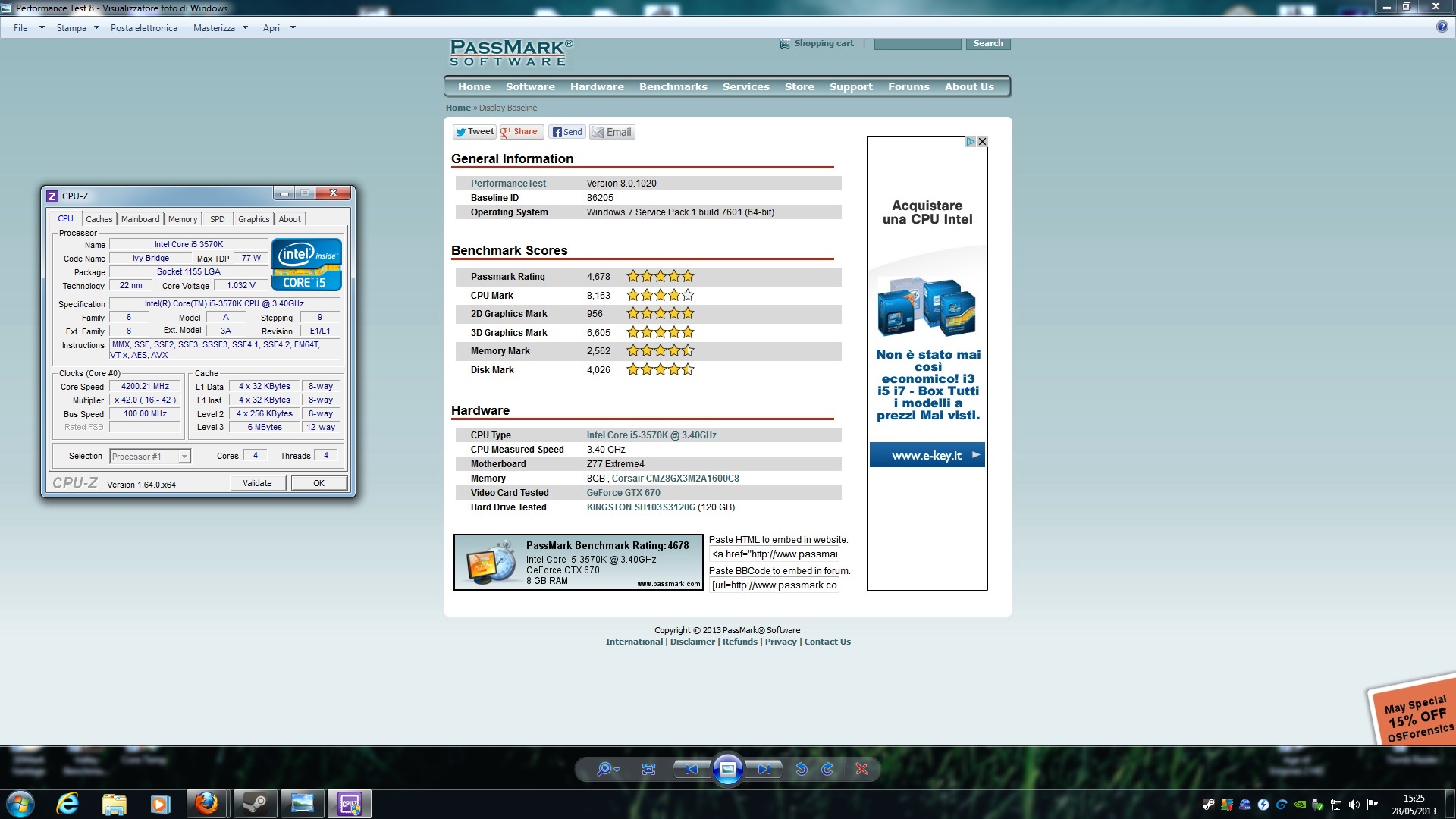Open Windows Media Player taskbar icon

point(160,804)
